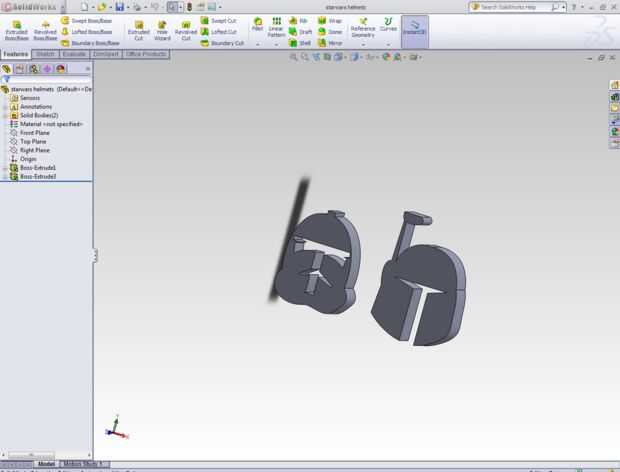Select the Revolved Cut tool
This screenshot has width=620, height=472.
coord(186,31)
